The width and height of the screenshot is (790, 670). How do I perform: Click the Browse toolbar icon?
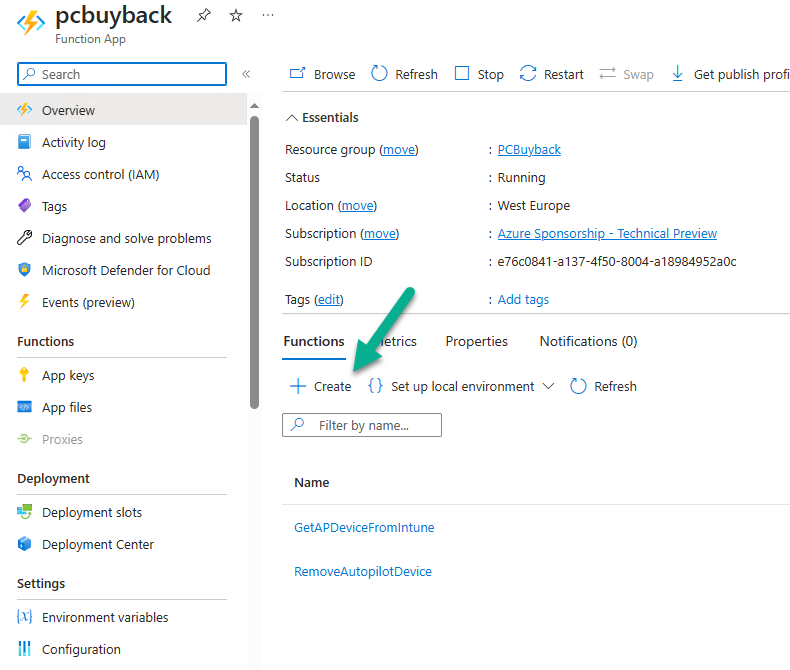tap(297, 74)
